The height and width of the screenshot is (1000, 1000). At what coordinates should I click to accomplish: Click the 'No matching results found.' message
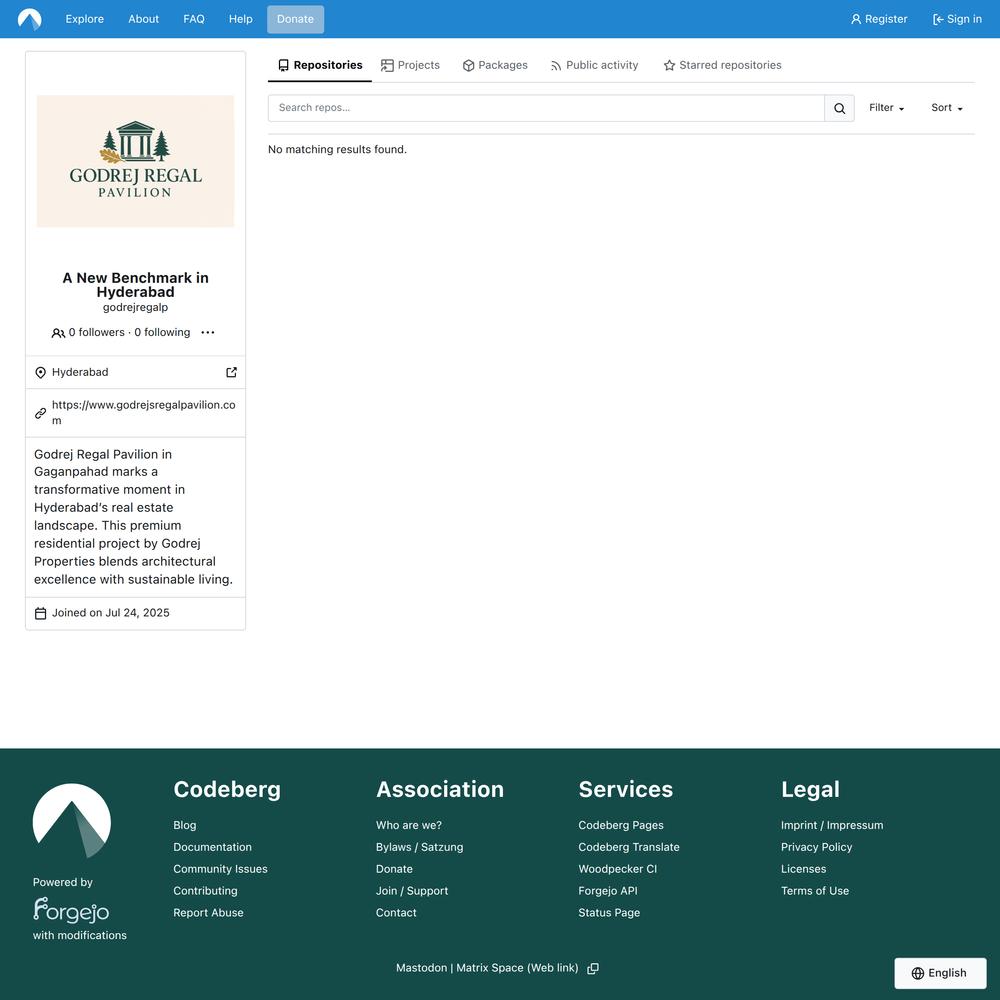point(337,149)
